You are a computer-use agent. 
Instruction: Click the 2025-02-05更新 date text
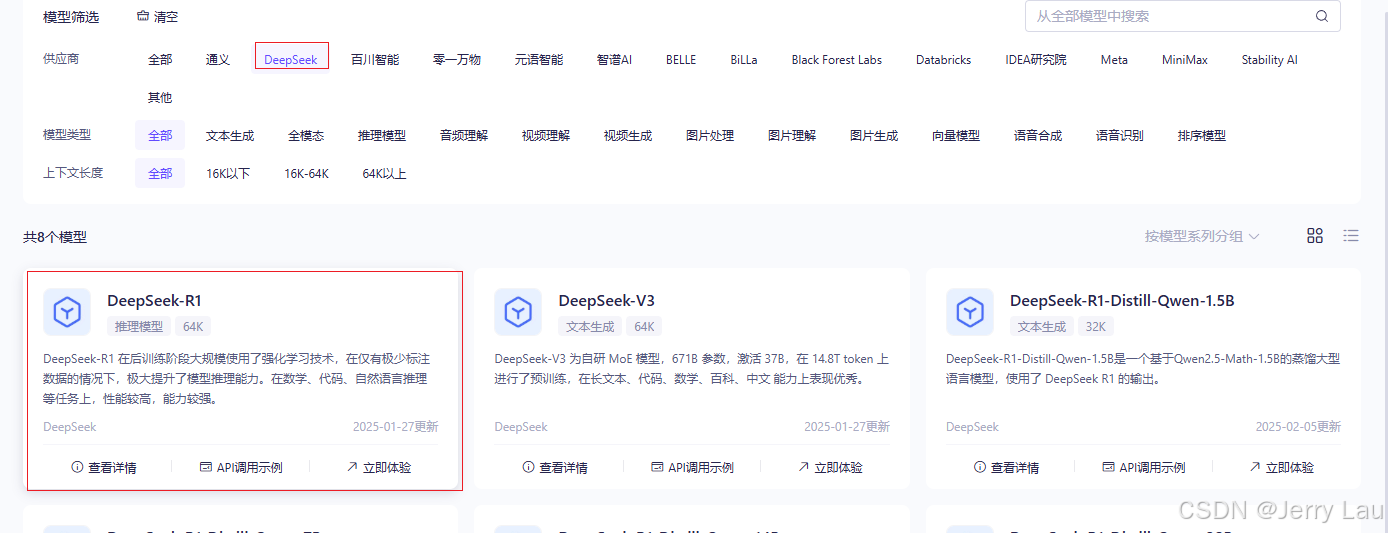(x=1298, y=426)
